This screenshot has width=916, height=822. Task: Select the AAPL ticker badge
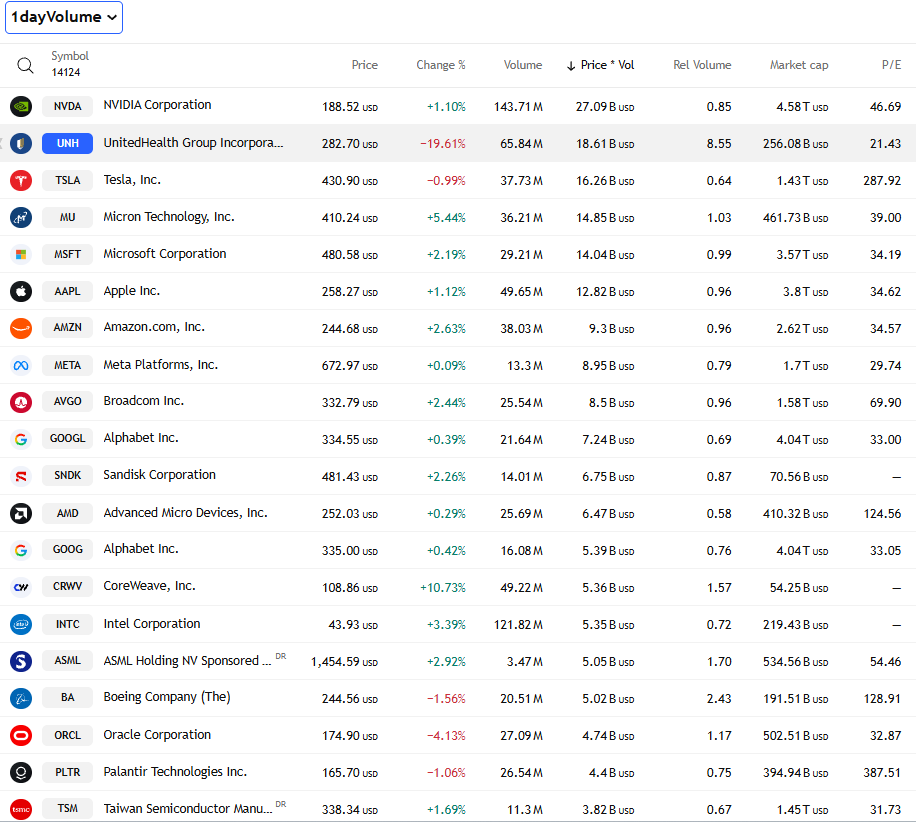[x=68, y=291]
